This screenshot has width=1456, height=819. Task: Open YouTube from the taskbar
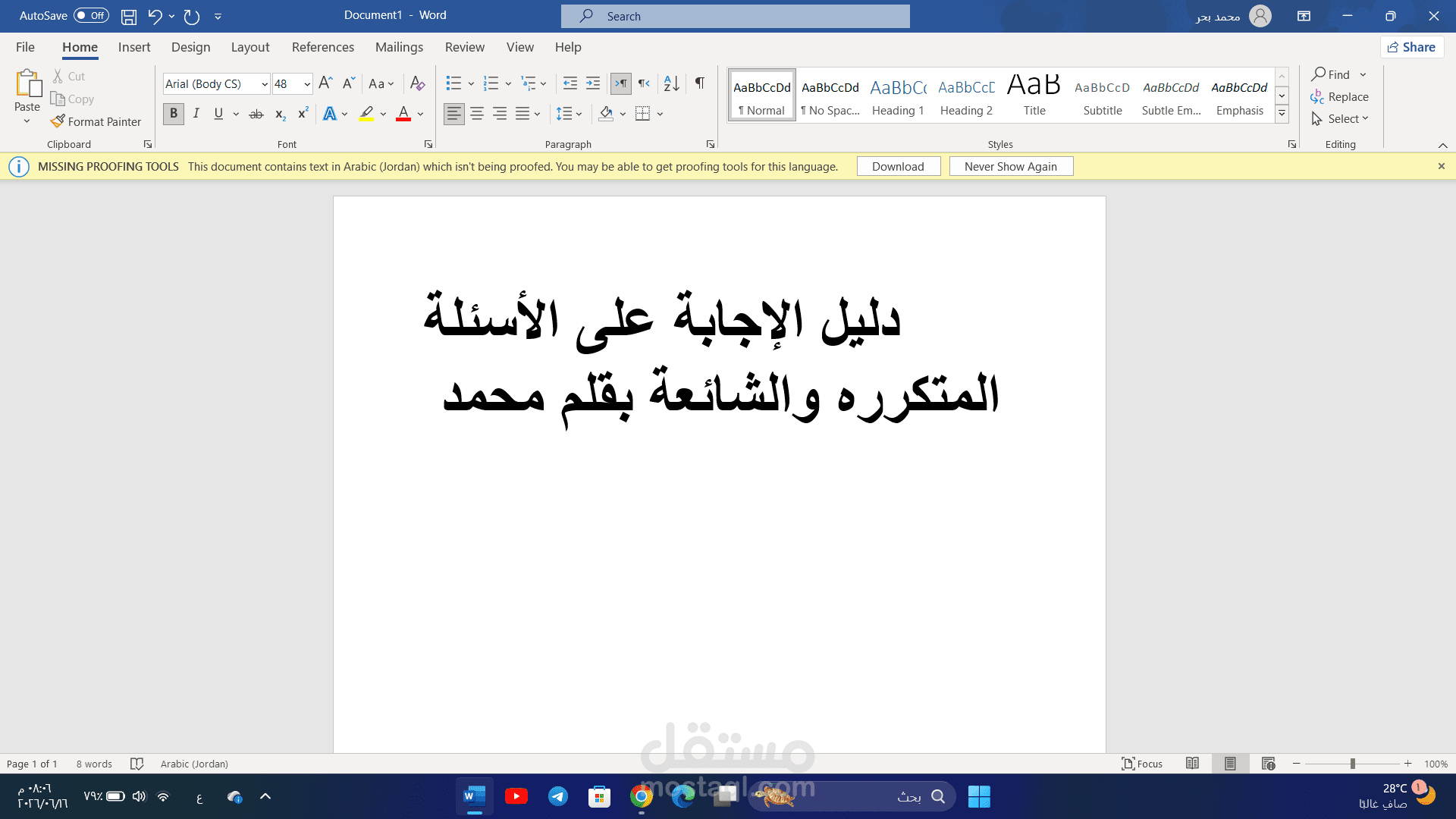click(516, 796)
